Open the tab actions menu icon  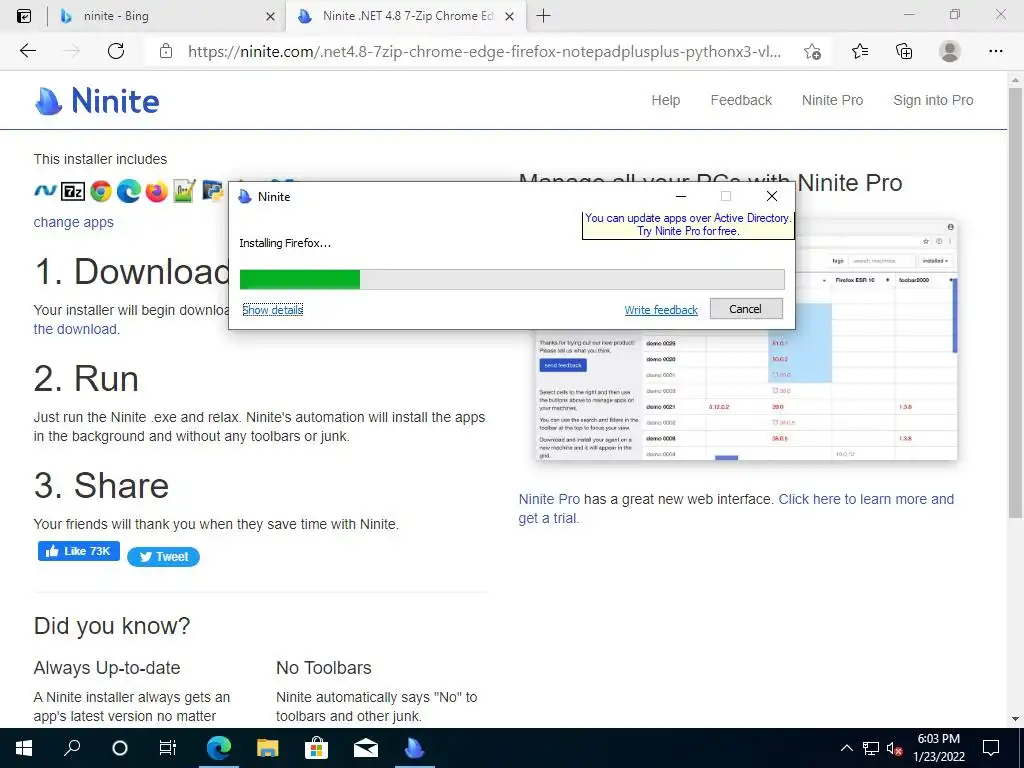point(24,16)
